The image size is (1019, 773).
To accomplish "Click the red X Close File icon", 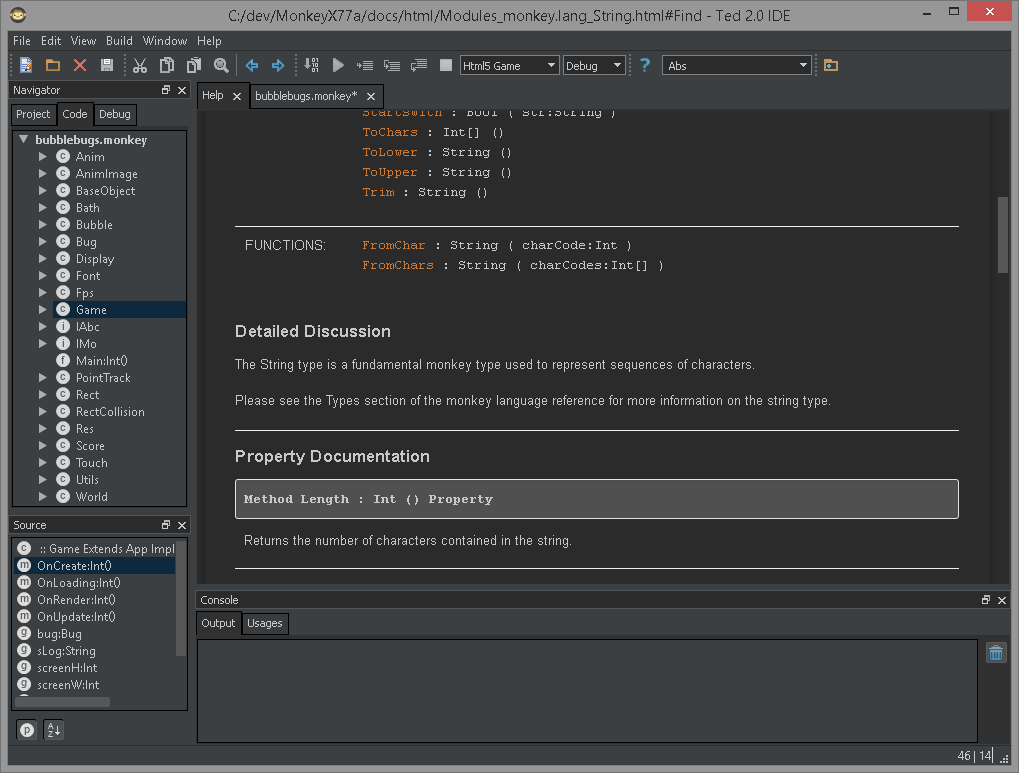I will point(80,66).
